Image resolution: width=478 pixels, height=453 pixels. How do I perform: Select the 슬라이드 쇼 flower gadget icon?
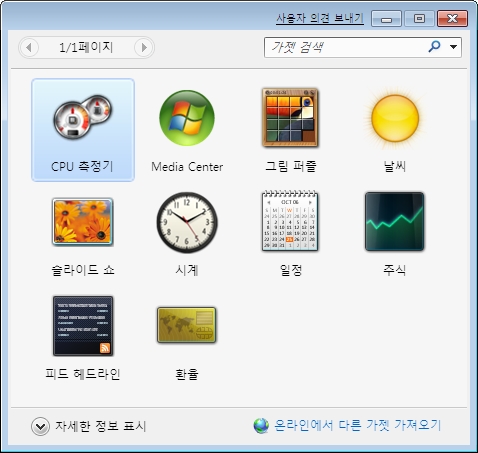tap(83, 222)
